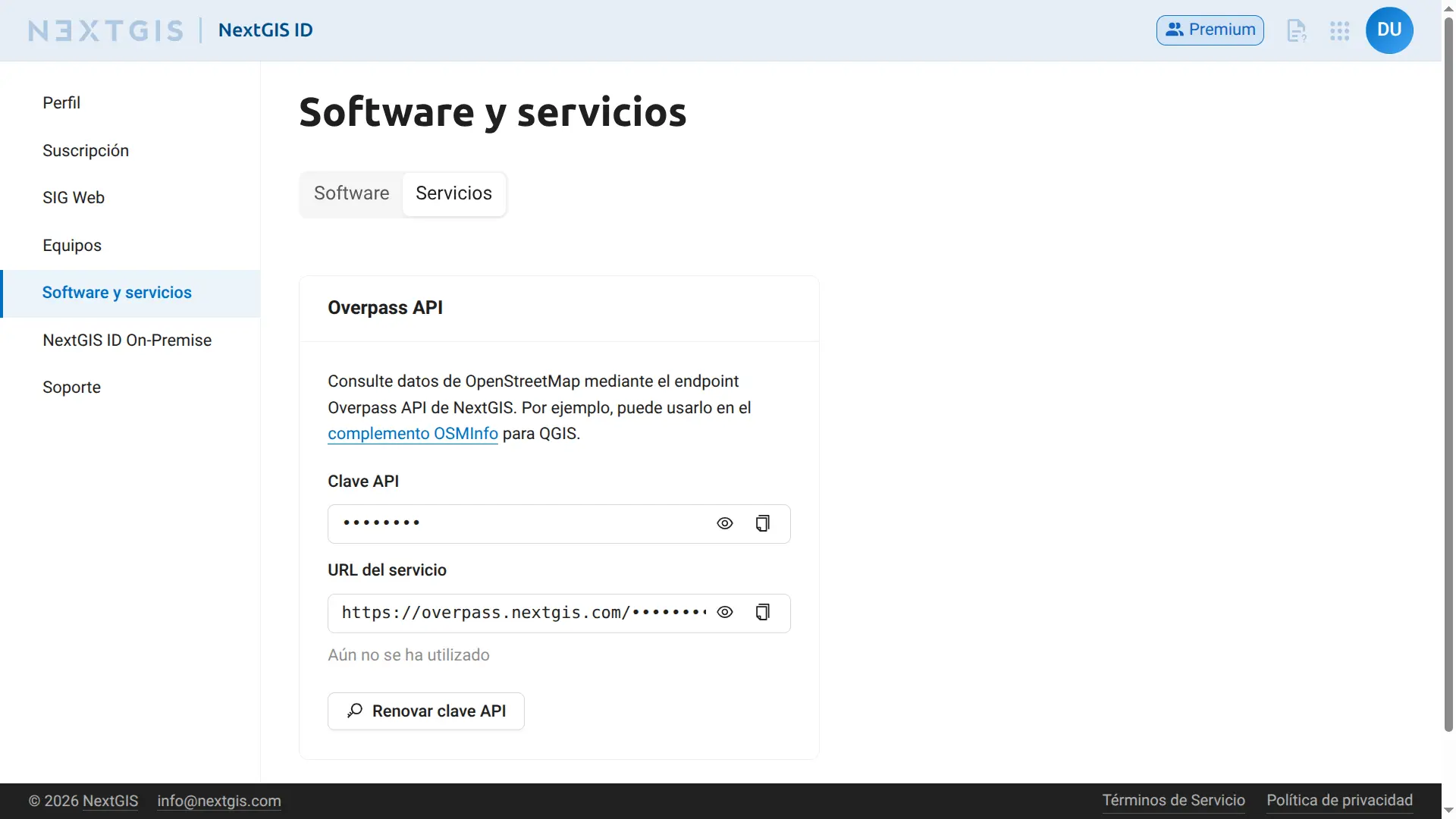The width and height of the screenshot is (1456, 819).
Task: Show the hidden key in service URL
Action: [725, 612]
